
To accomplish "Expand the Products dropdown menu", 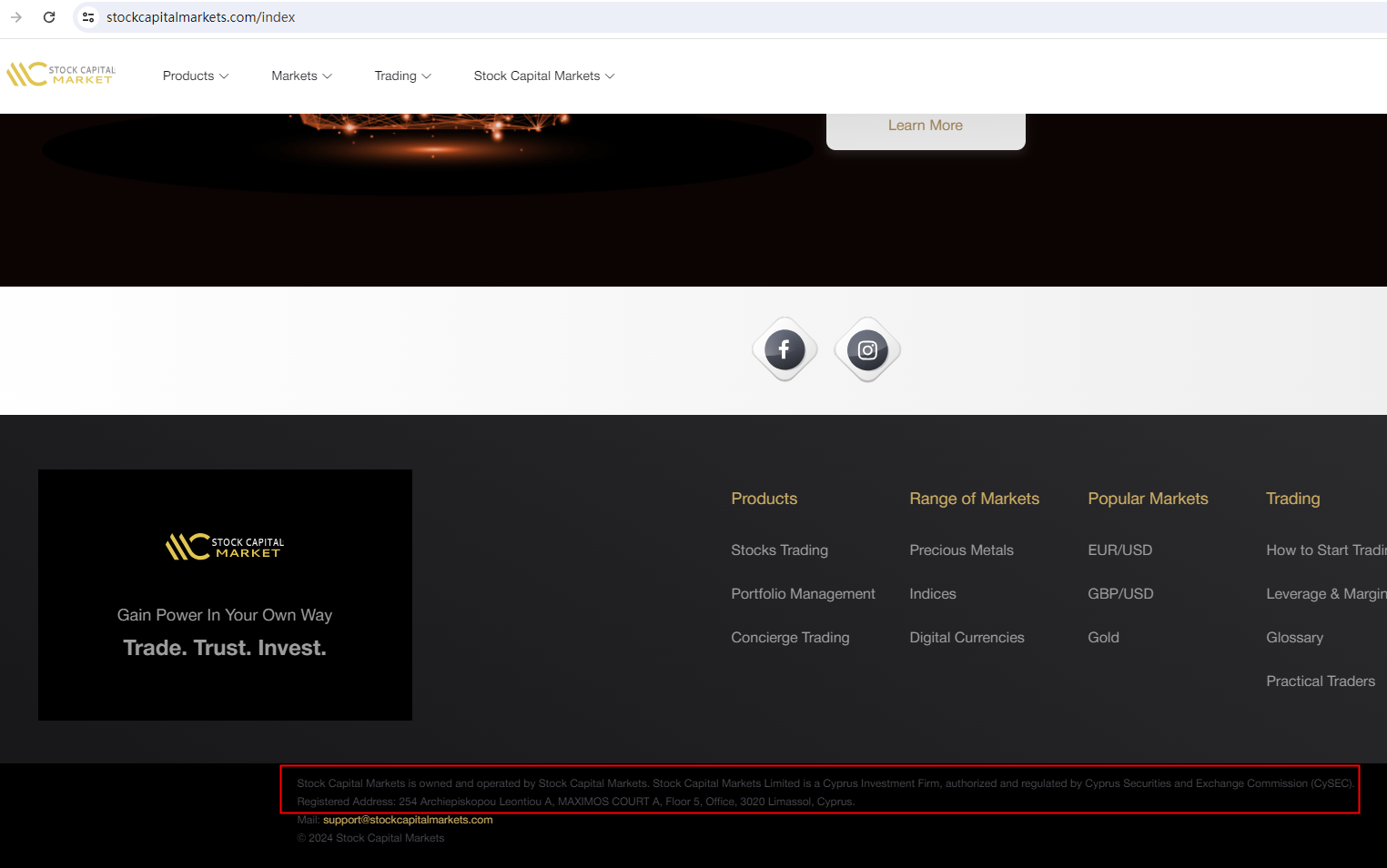I will (195, 76).
